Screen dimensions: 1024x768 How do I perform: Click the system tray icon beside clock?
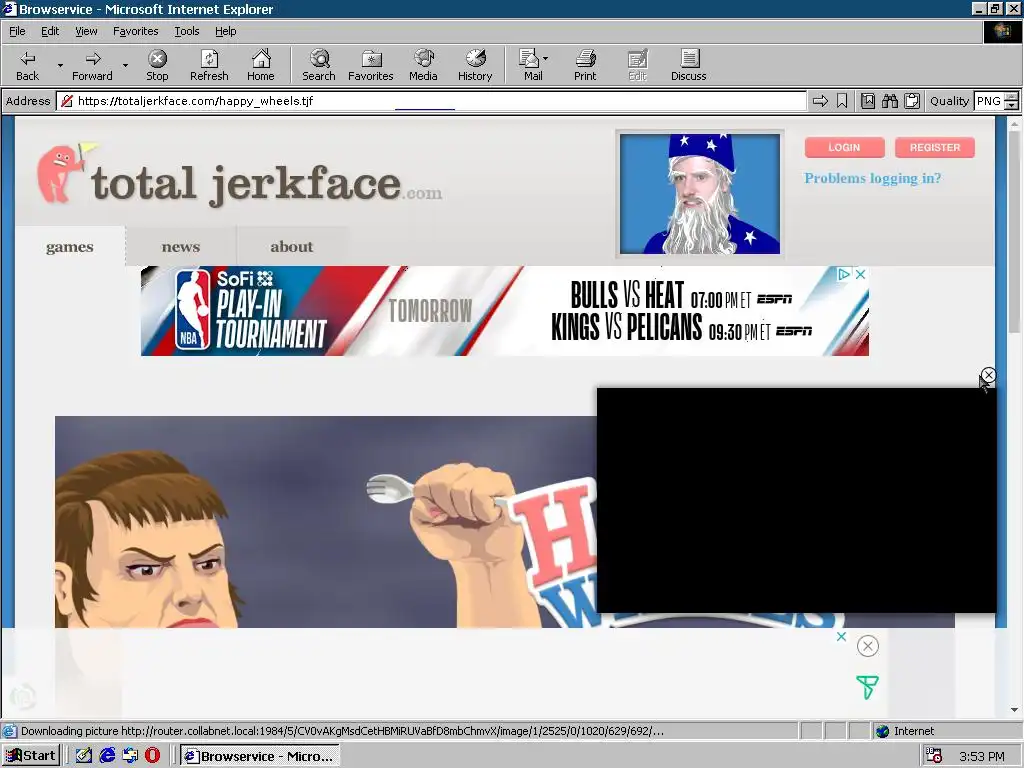[935, 756]
